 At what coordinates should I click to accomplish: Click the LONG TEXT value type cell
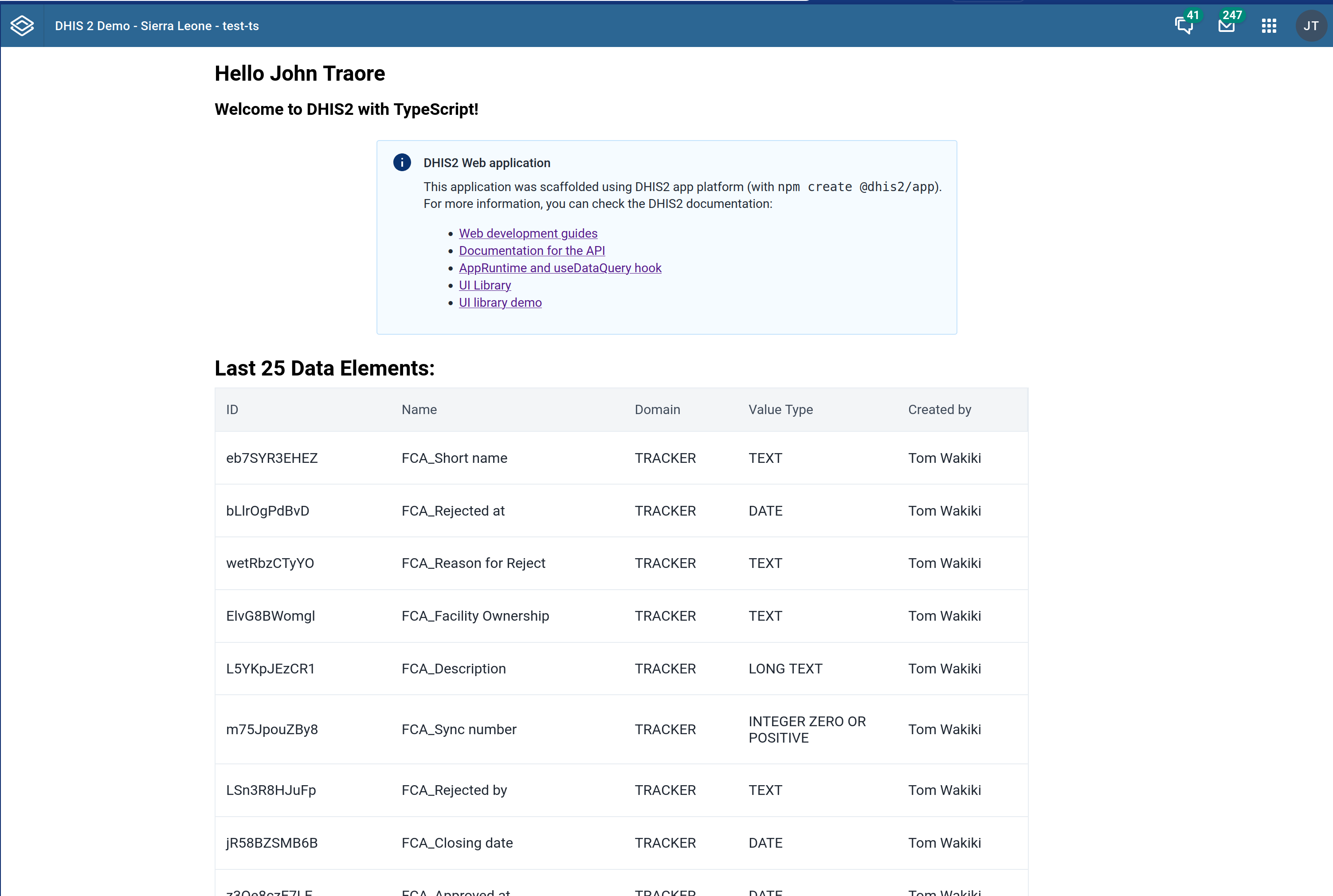(x=785, y=669)
